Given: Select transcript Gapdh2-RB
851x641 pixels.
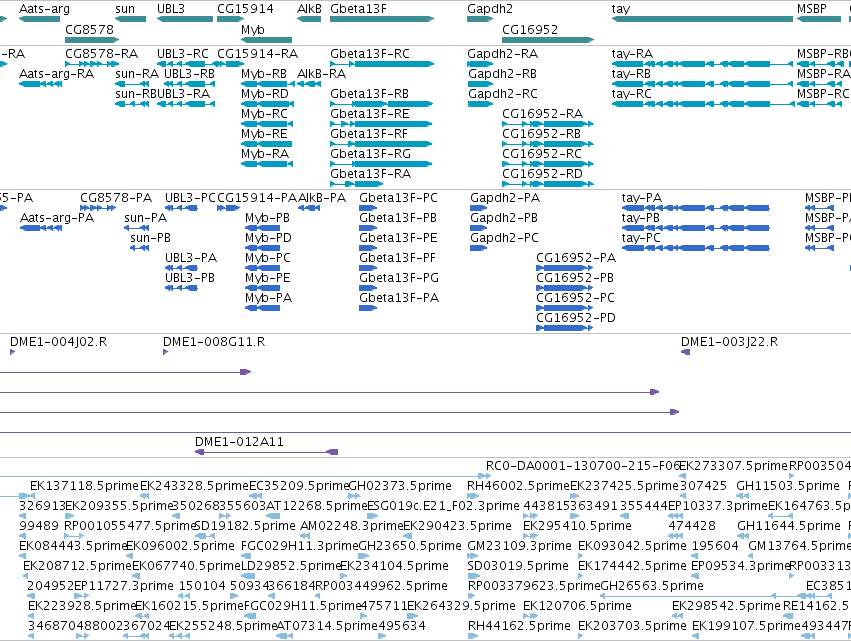Looking at the screenshot, I should coord(503,74).
